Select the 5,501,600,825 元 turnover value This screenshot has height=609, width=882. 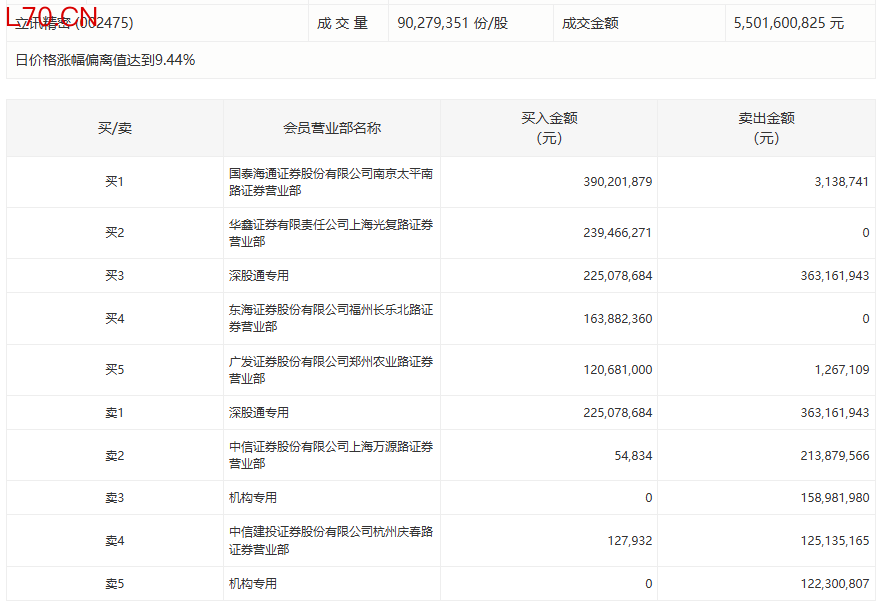[788, 23]
